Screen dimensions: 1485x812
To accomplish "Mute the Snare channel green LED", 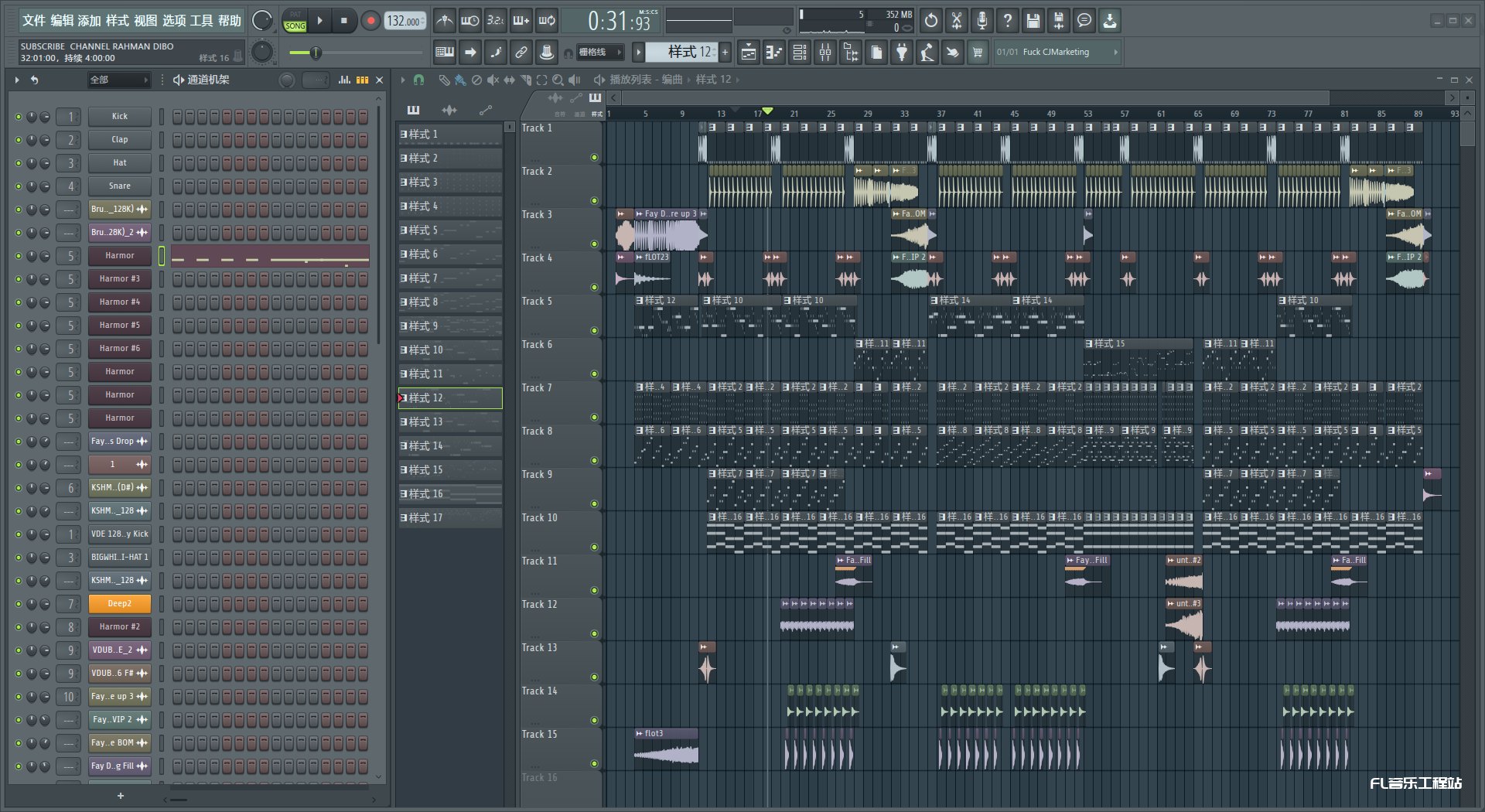I will (x=19, y=186).
